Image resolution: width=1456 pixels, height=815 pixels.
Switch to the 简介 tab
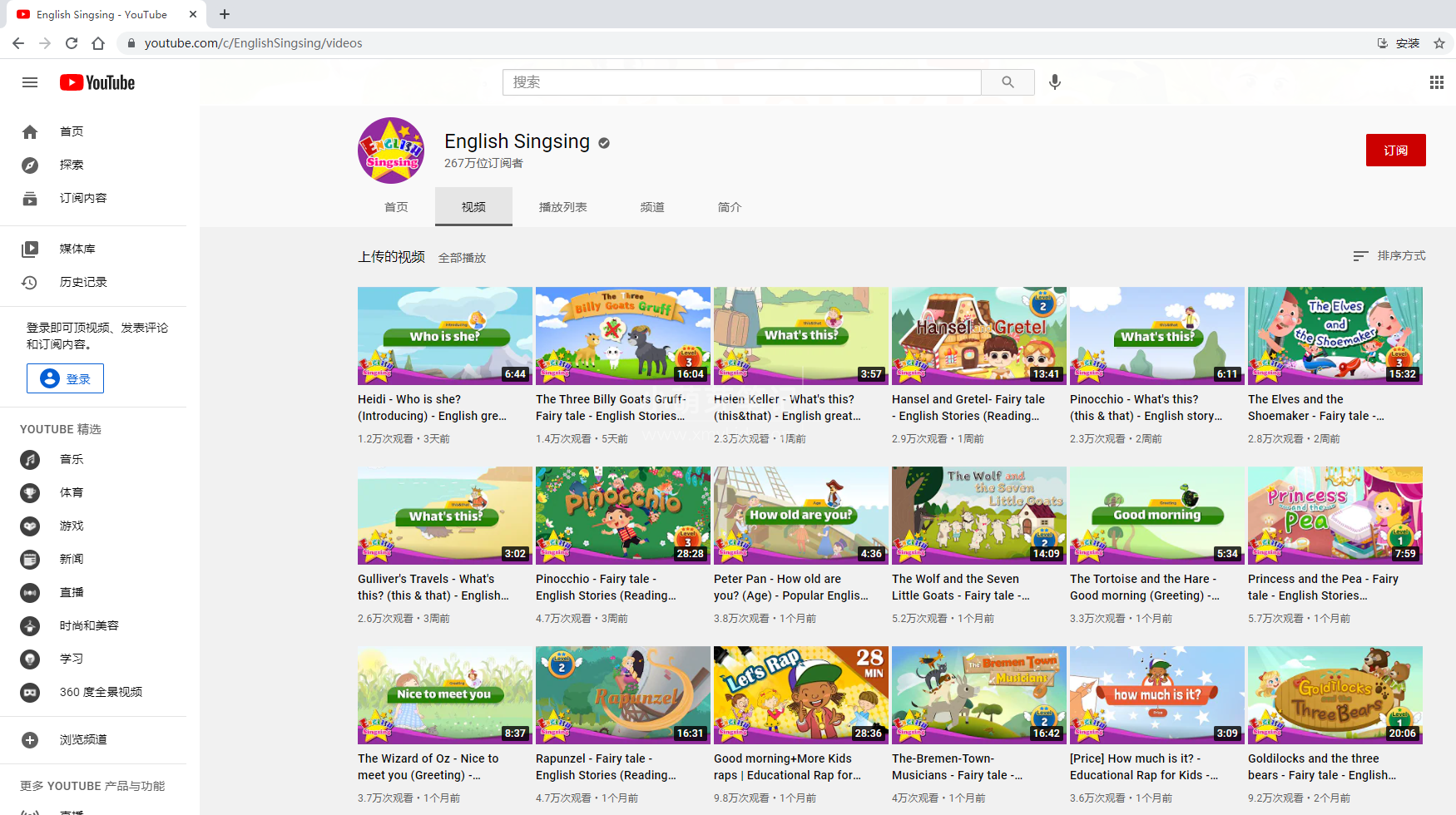730,207
